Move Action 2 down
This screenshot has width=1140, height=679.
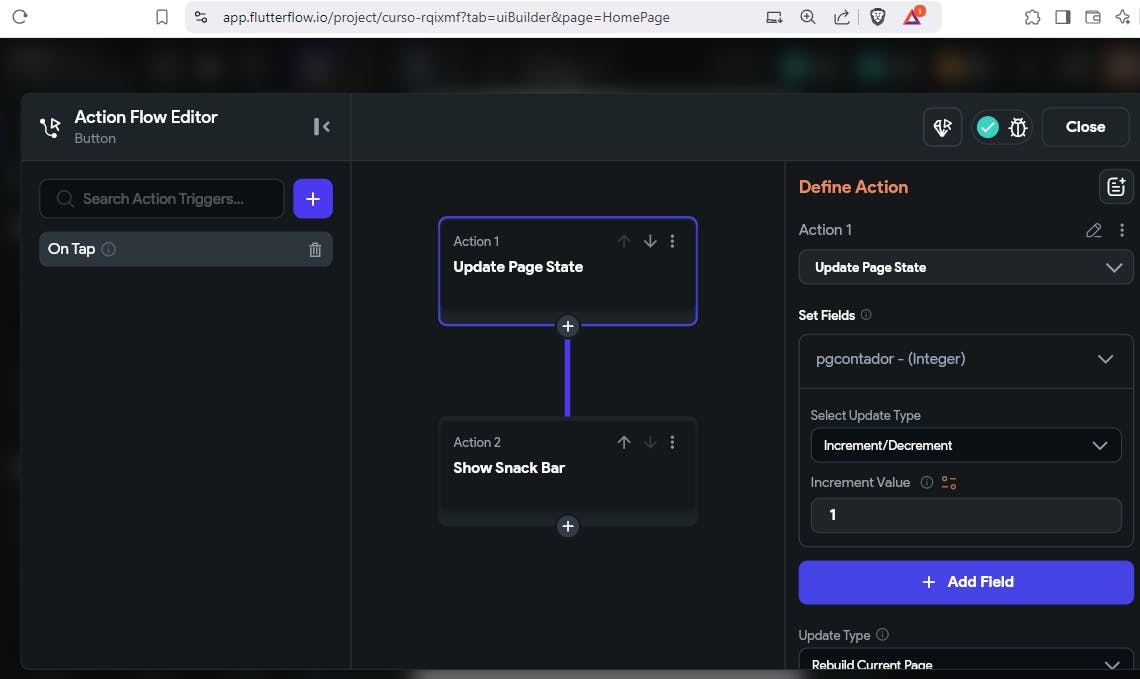650,442
